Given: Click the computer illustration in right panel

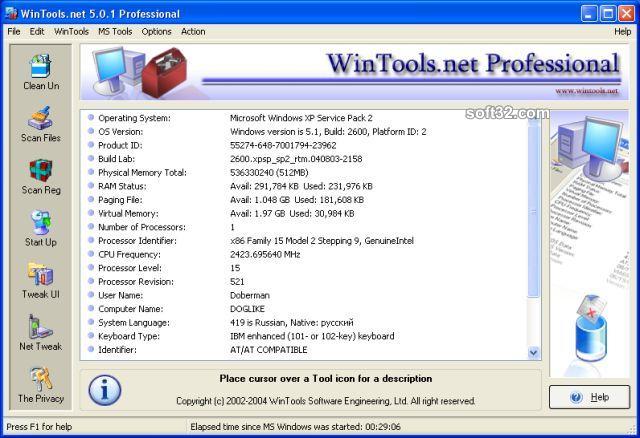Looking at the screenshot, I should 588,149.
